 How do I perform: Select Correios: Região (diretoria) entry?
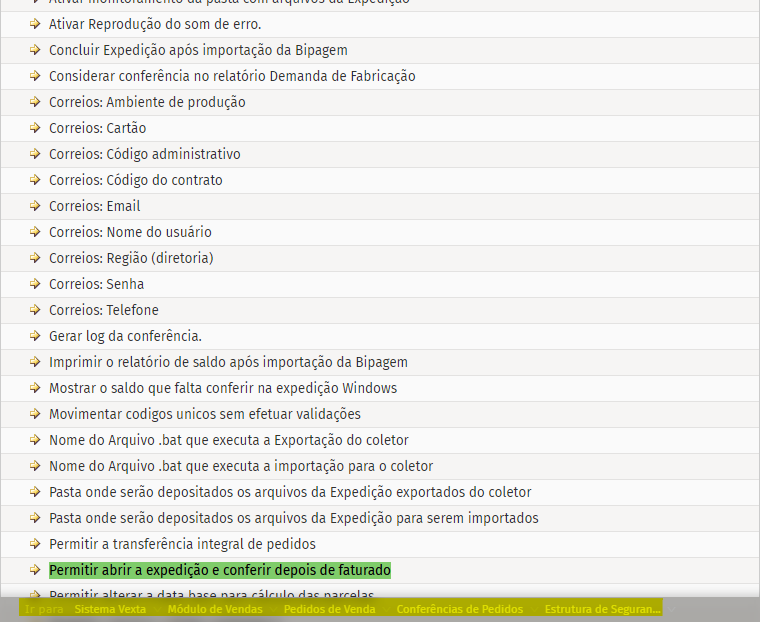point(131,258)
